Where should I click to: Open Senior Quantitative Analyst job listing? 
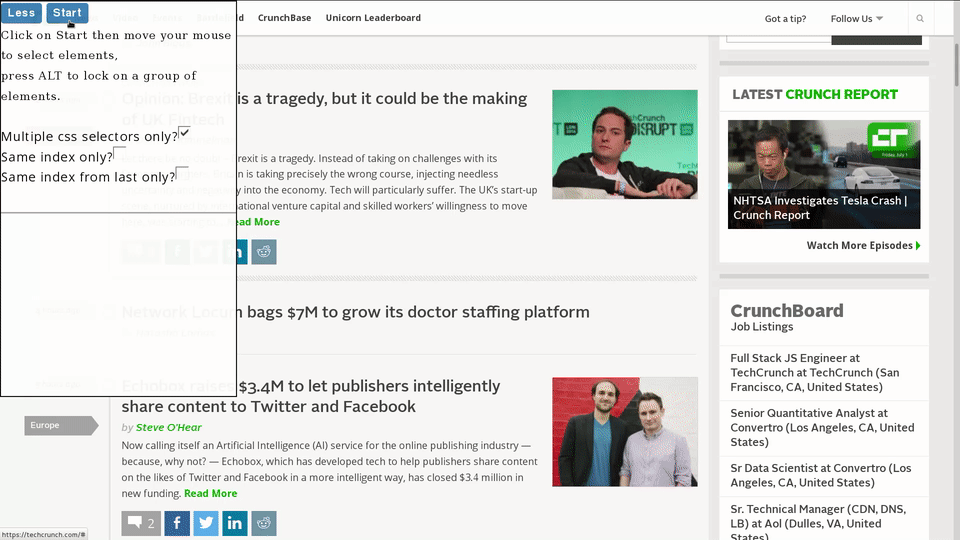pos(822,427)
